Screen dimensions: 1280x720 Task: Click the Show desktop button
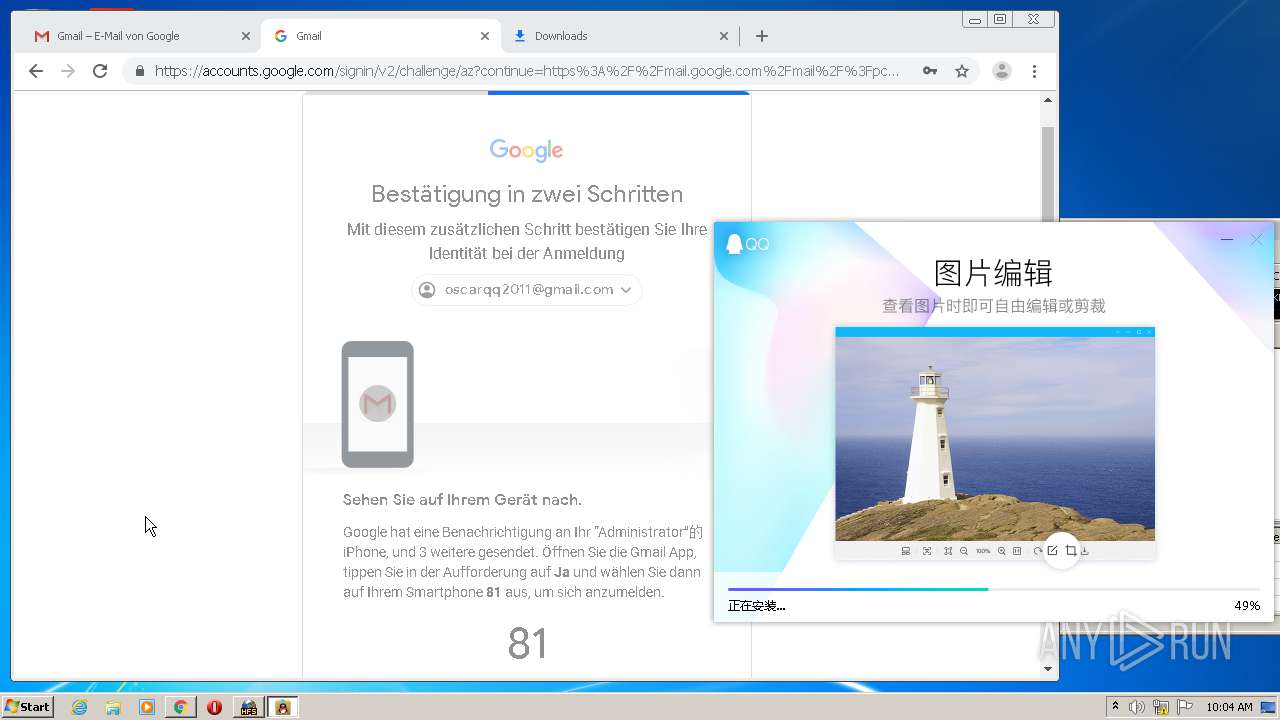(x=1269, y=707)
